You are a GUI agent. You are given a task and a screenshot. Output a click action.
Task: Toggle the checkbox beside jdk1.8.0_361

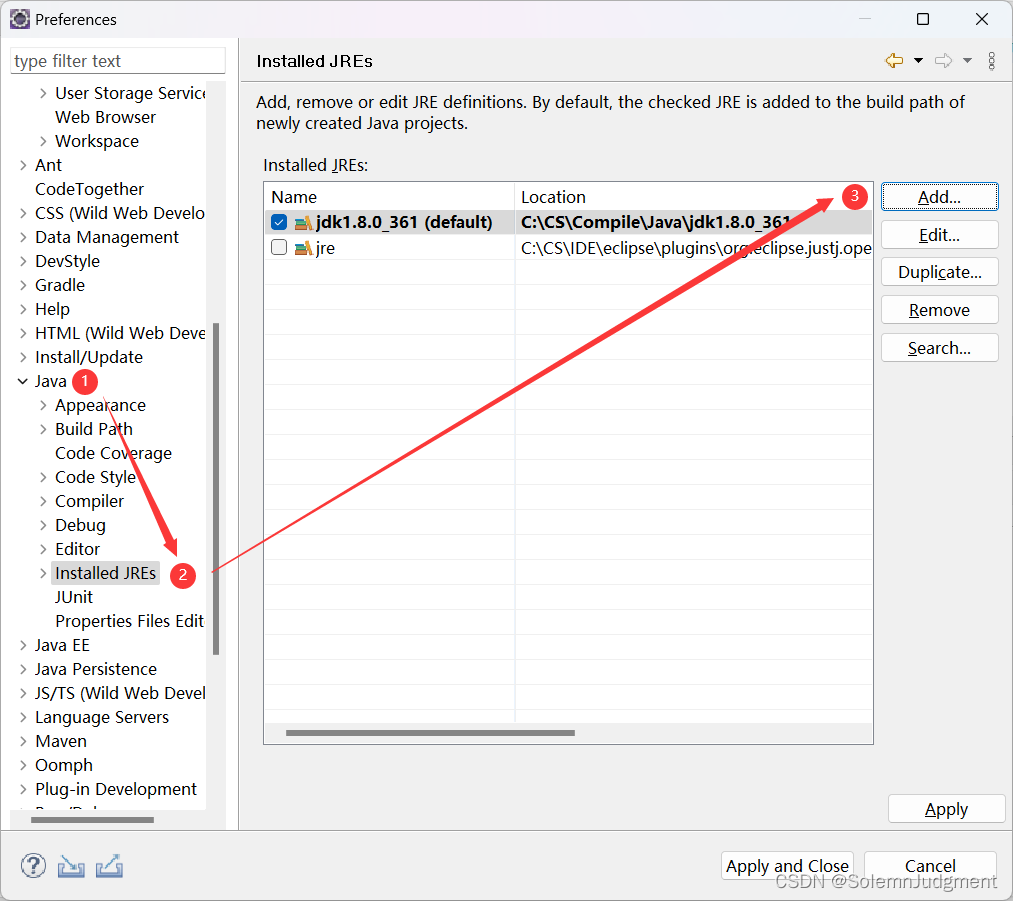(x=278, y=222)
